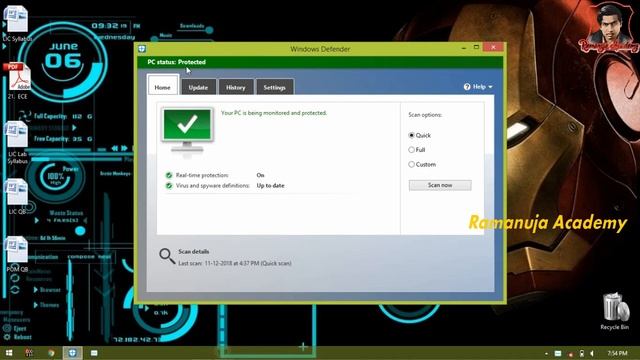Image resolution: width=640 pixels, height=360 pixels.
Task: Click the 'Up to date' definitions status text
Action: [271, 186]
